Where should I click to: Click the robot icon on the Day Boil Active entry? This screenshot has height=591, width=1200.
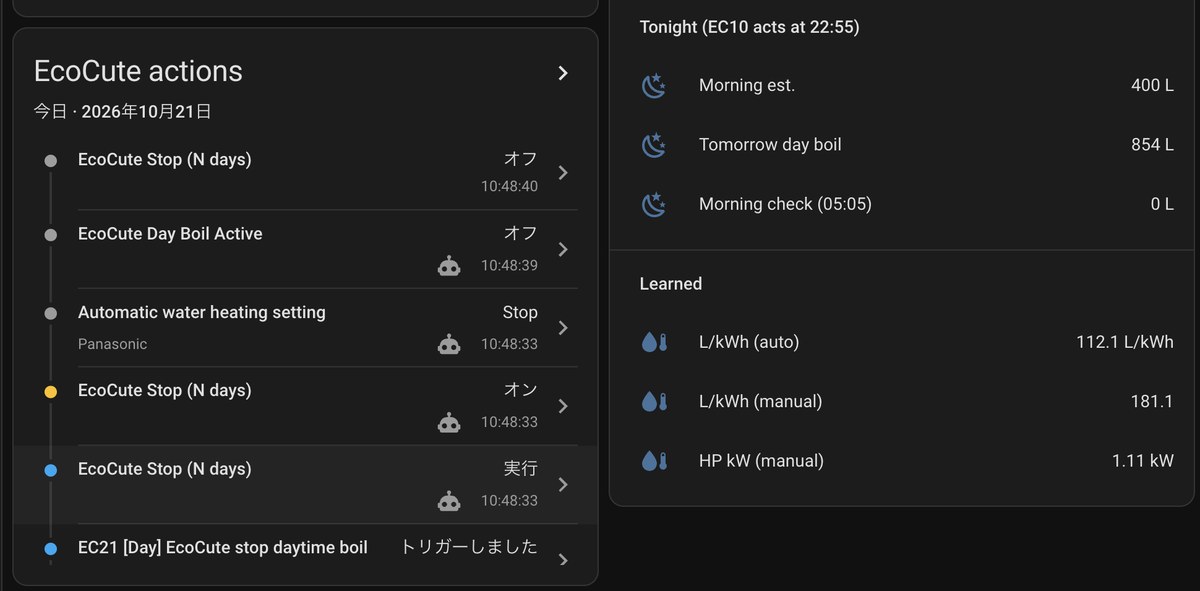point(449,265)
